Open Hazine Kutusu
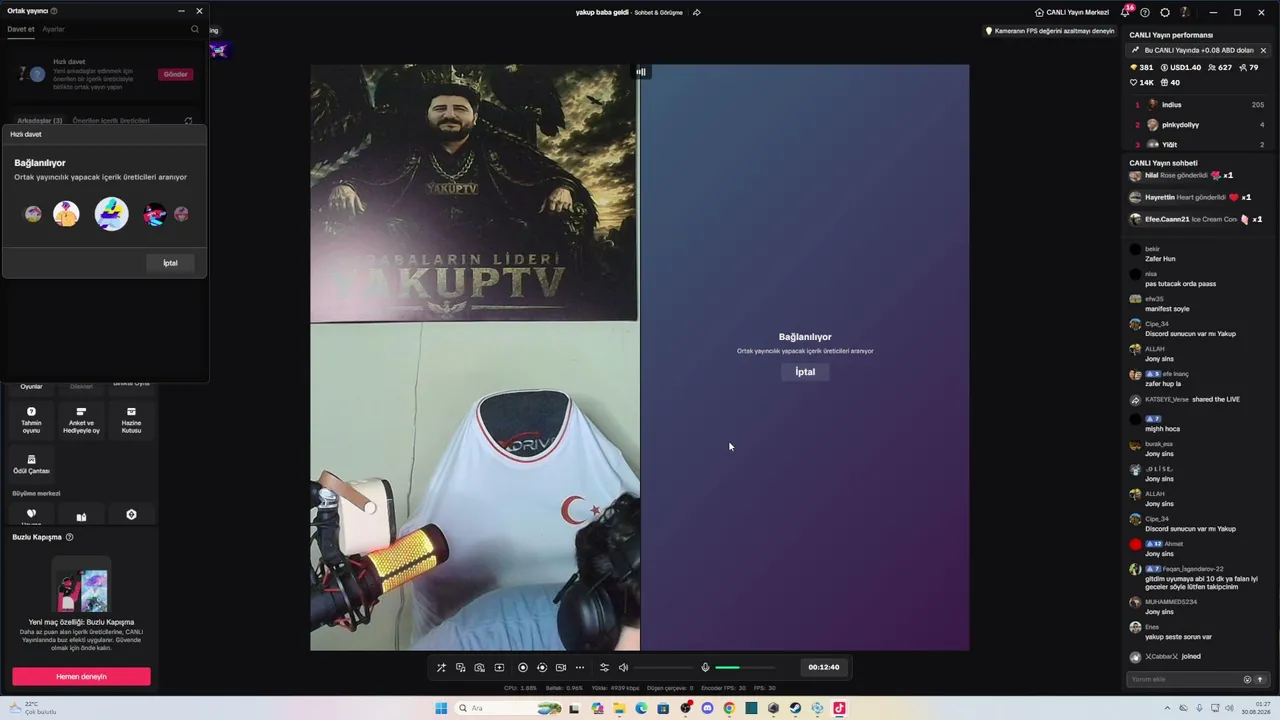1280x720 pixels. coord(131,420)
